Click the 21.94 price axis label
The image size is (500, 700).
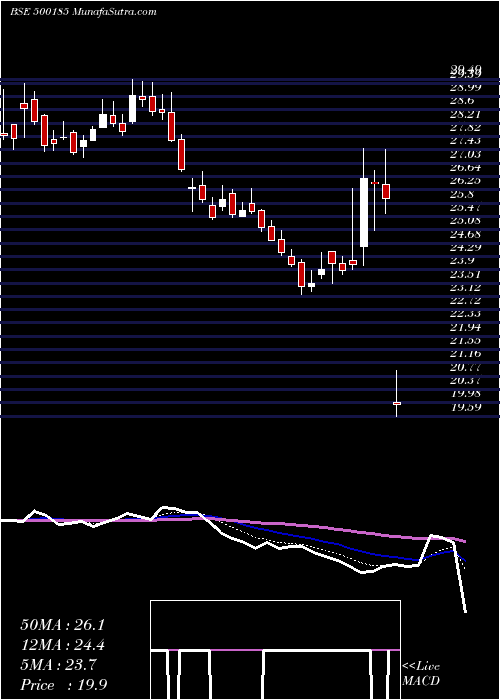(x=466, y=327)
